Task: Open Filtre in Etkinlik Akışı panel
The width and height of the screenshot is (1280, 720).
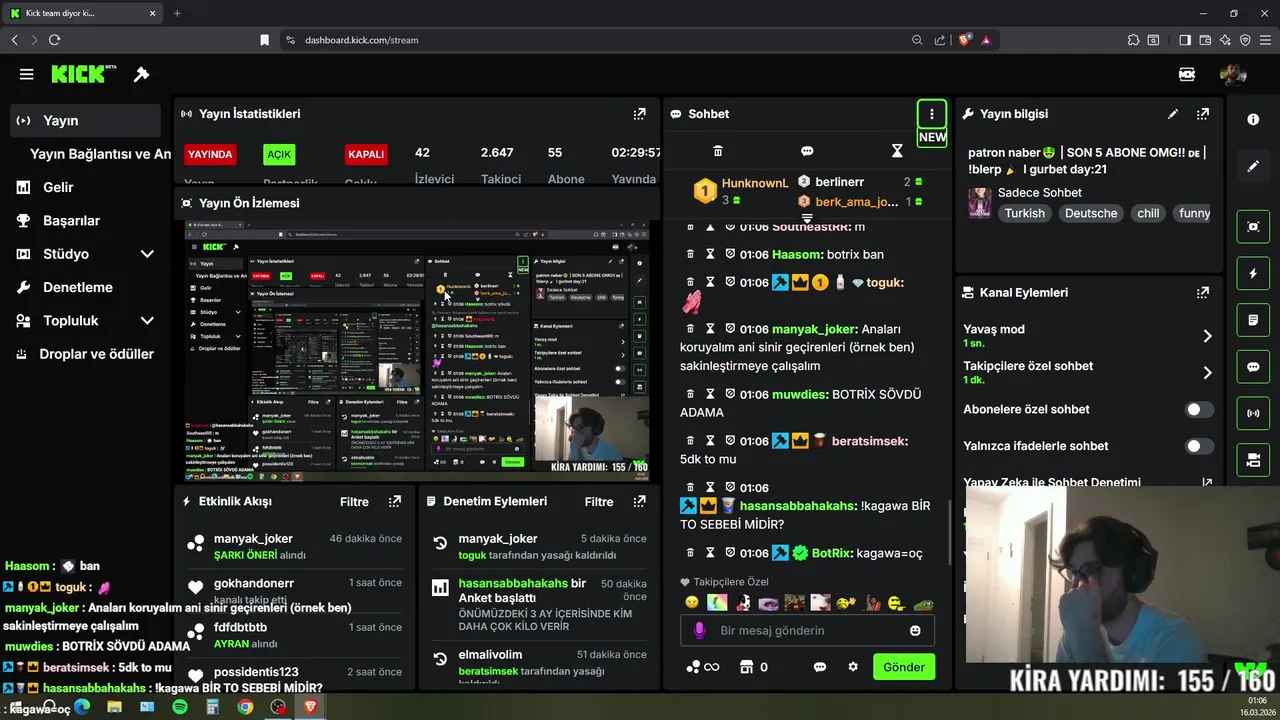Action: point(354,502)
